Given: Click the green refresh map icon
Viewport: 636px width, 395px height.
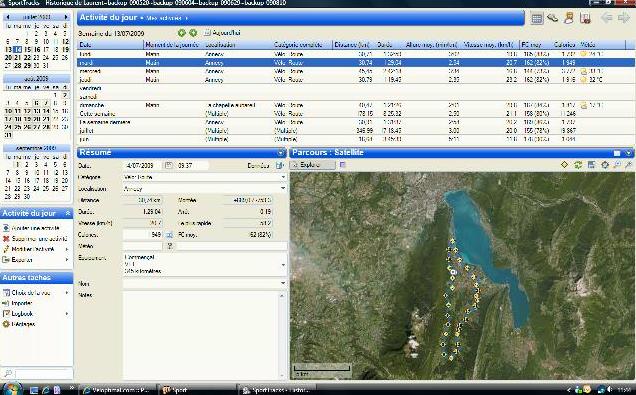Looking at the screenshot, I should click(578, 165).
